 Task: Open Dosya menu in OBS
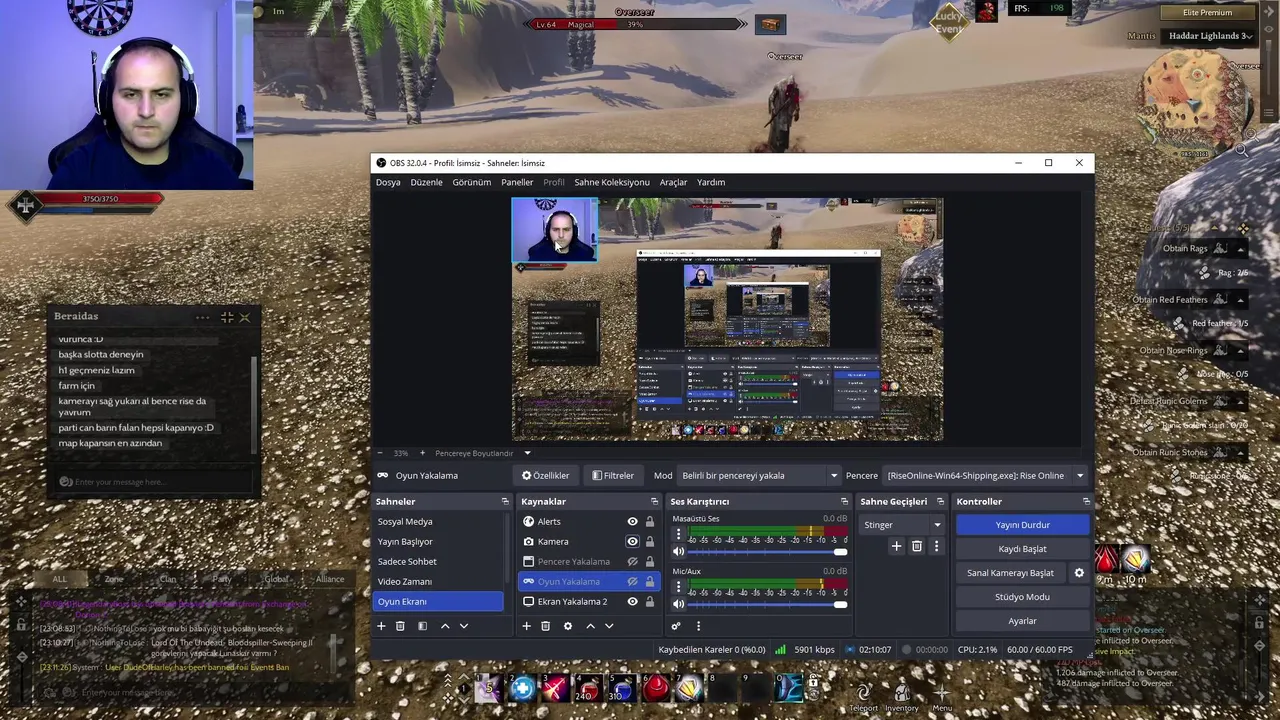click(x=388, y=182)
